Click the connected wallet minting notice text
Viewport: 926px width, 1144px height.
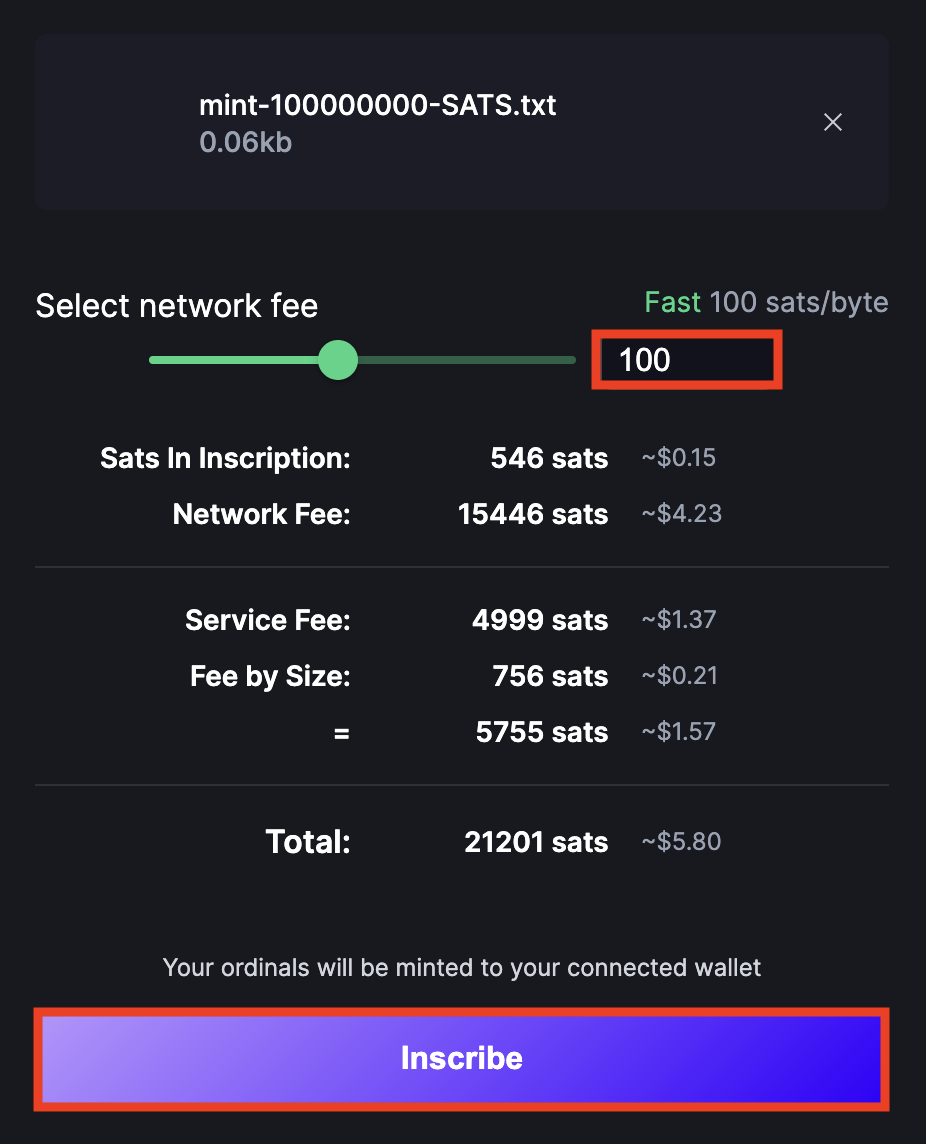(462, 968)
